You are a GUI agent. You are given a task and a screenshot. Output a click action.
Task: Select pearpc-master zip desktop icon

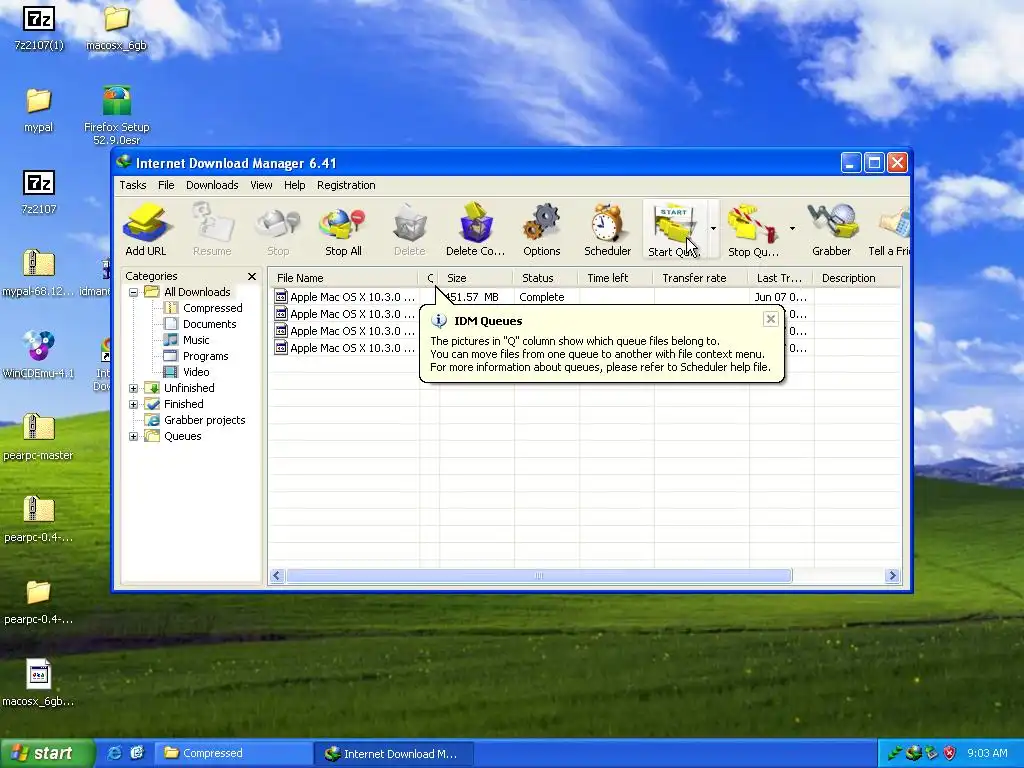point(39,437)
